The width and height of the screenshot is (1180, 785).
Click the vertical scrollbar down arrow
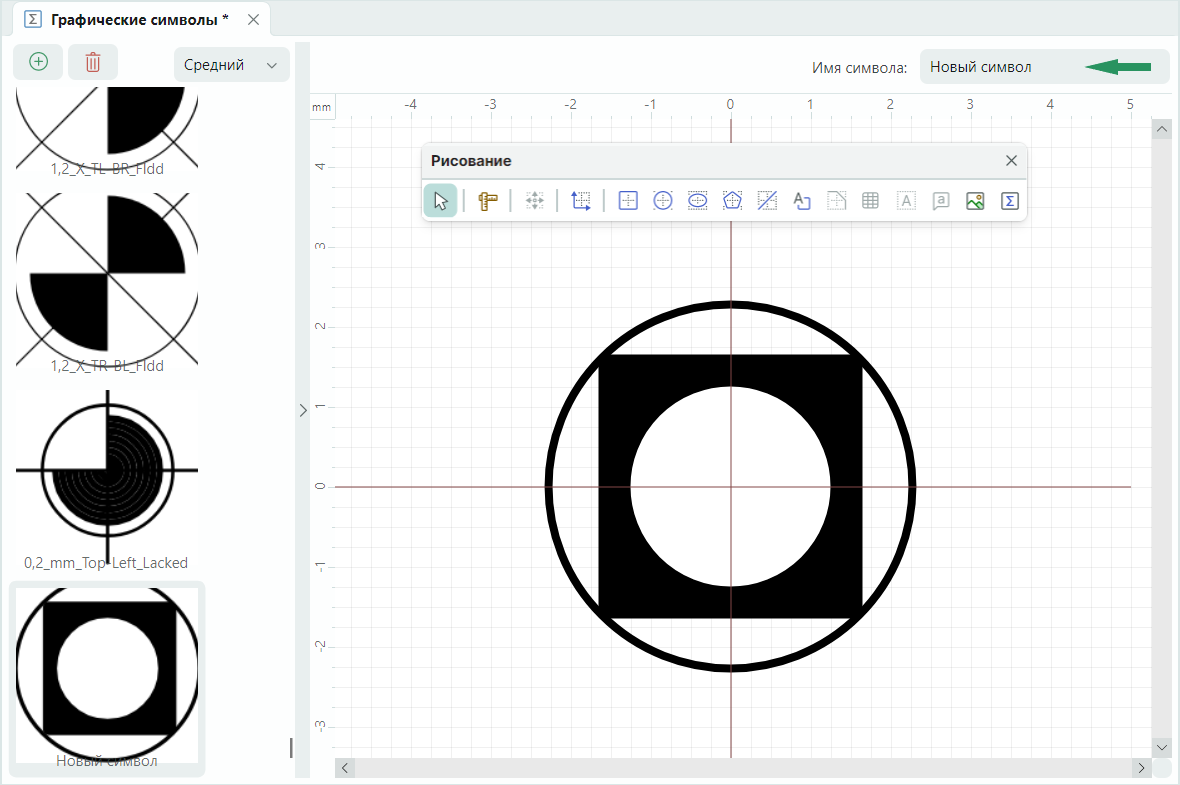pyautogui.click(x=1161, y=747)
